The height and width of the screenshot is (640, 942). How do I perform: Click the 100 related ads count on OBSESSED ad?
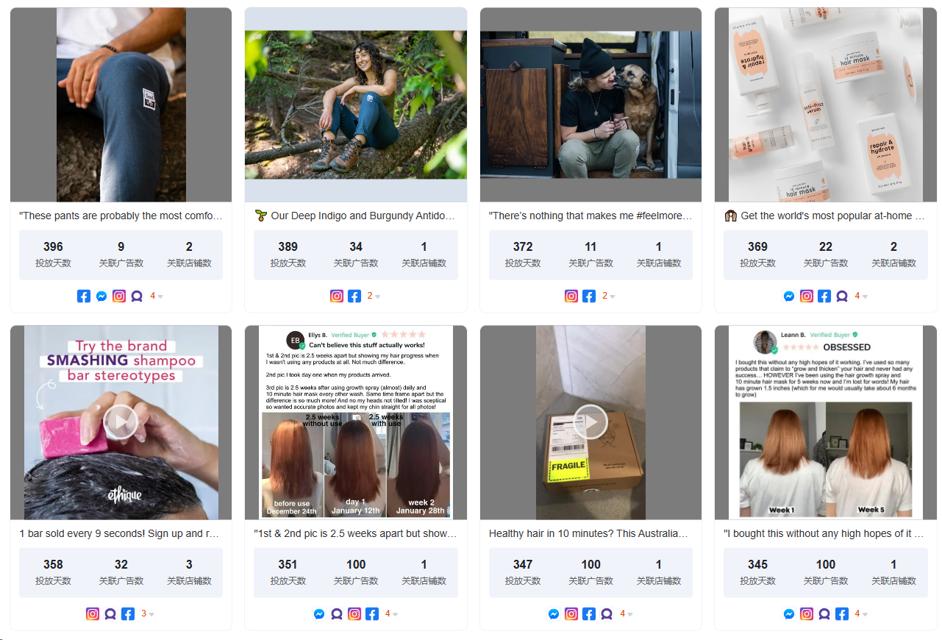(825, 564)
